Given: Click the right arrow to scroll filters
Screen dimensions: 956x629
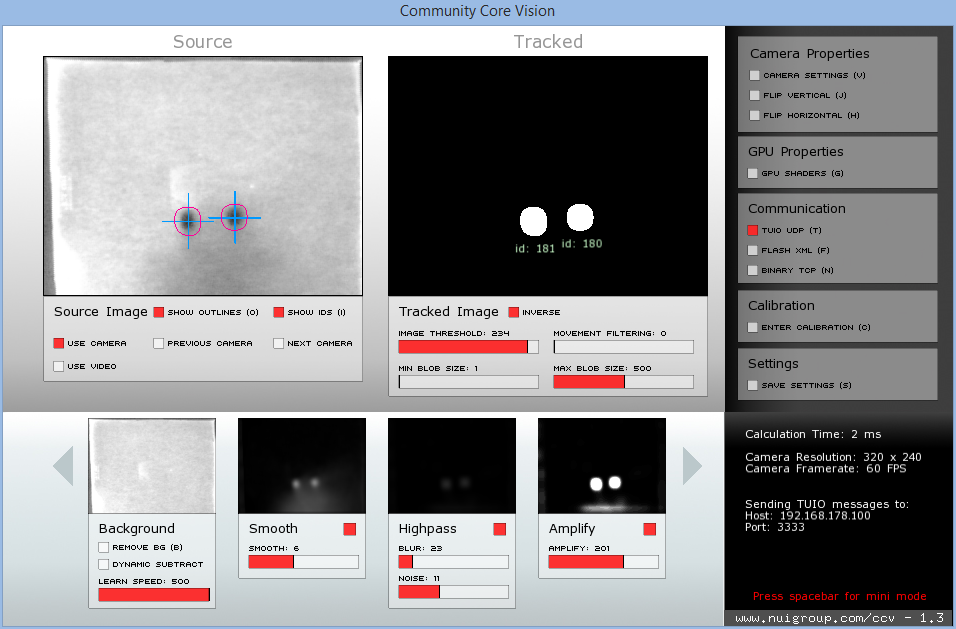Looking at the screenshot, I should pos(692,466).
